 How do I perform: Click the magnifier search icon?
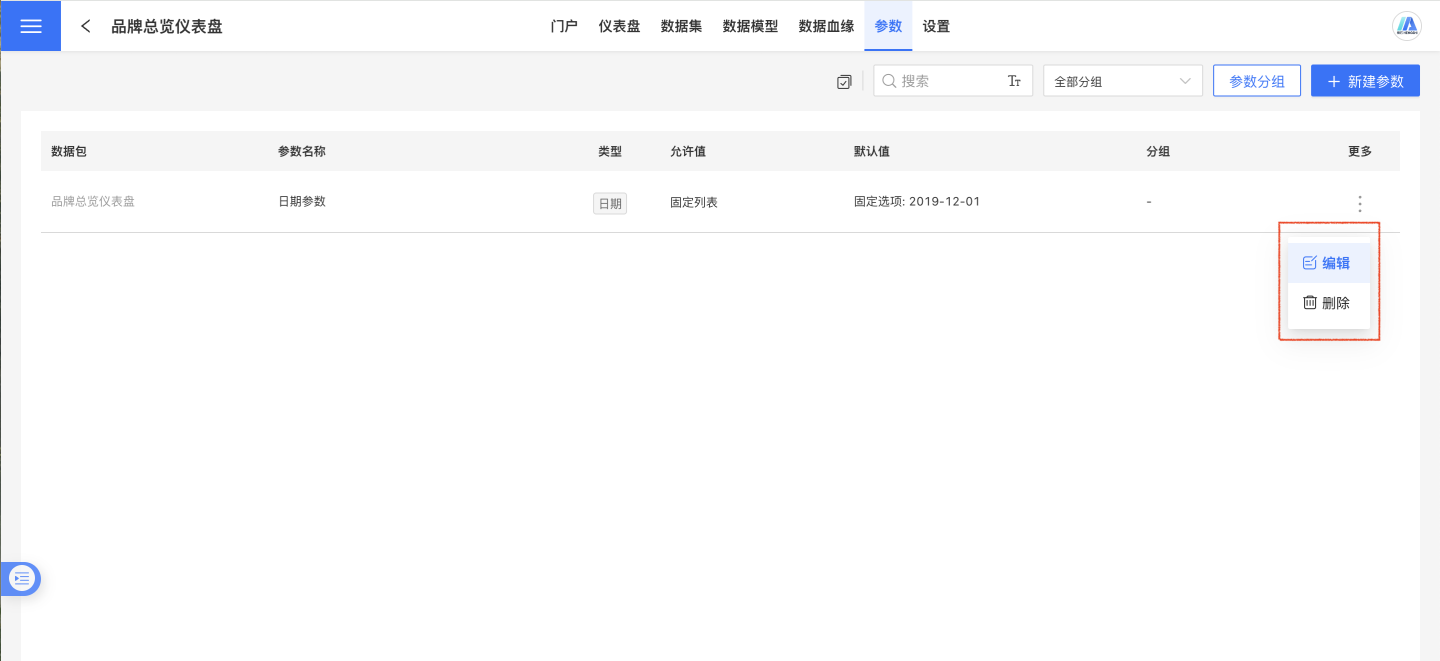888,81
